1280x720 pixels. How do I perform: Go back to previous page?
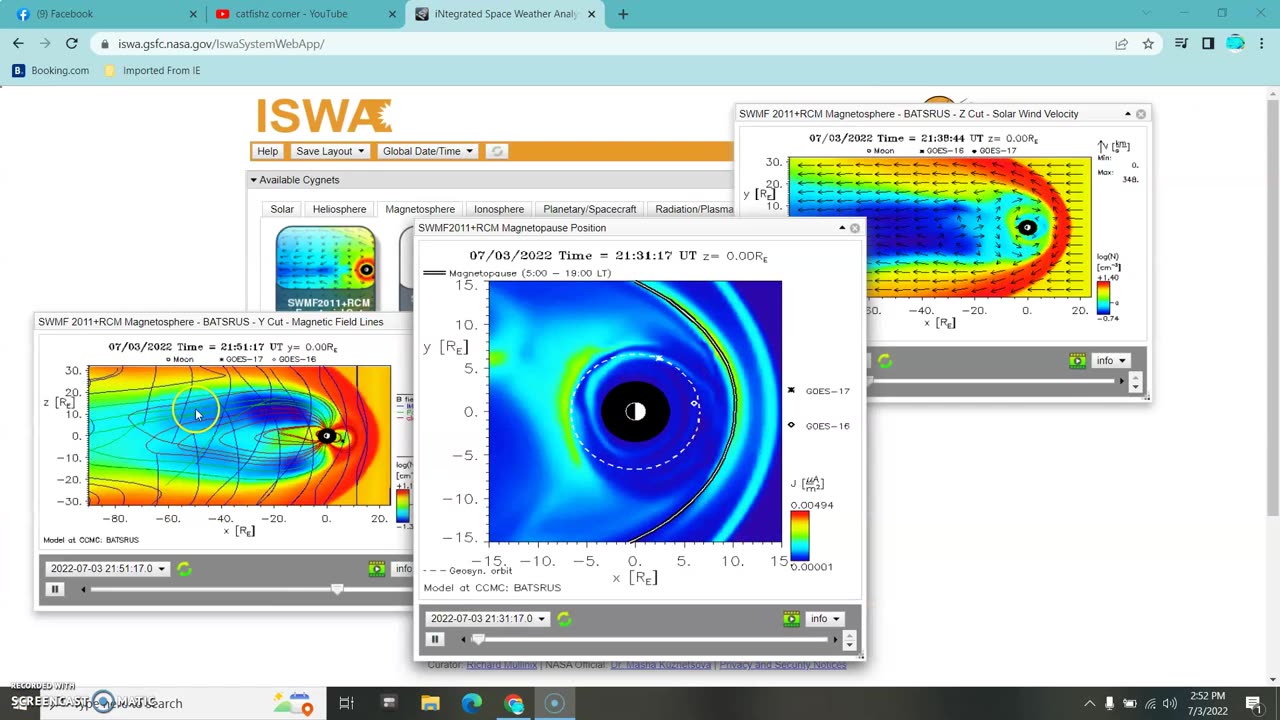(18, 44)
